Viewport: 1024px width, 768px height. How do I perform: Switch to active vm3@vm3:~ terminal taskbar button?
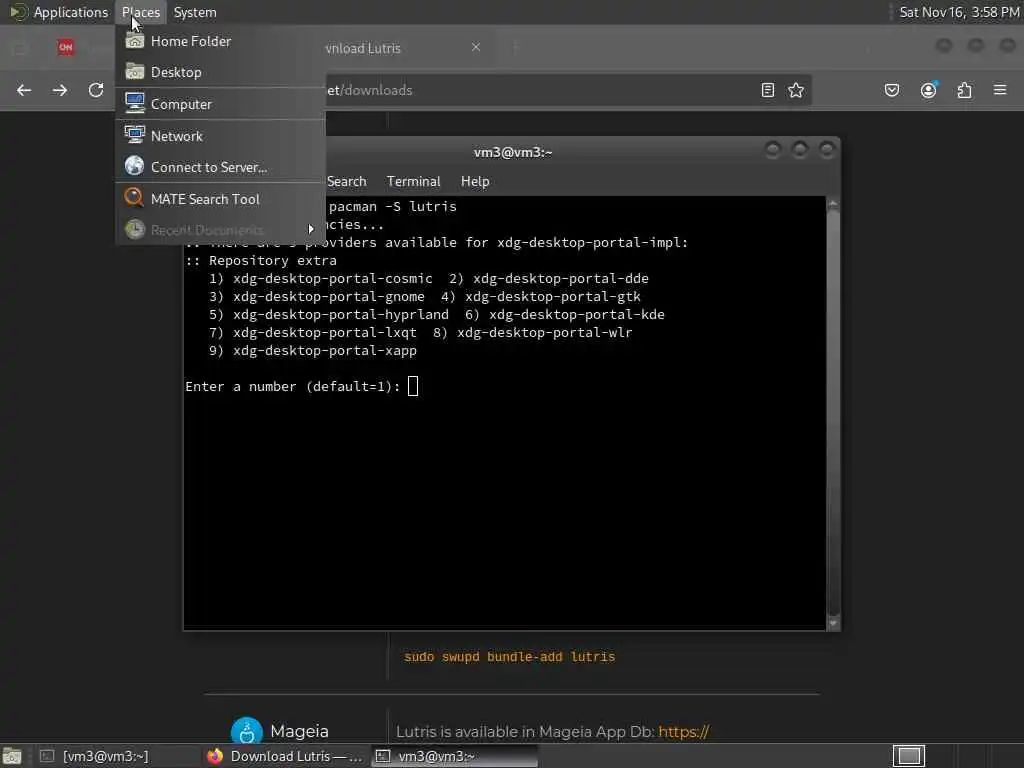coord(455,756)
